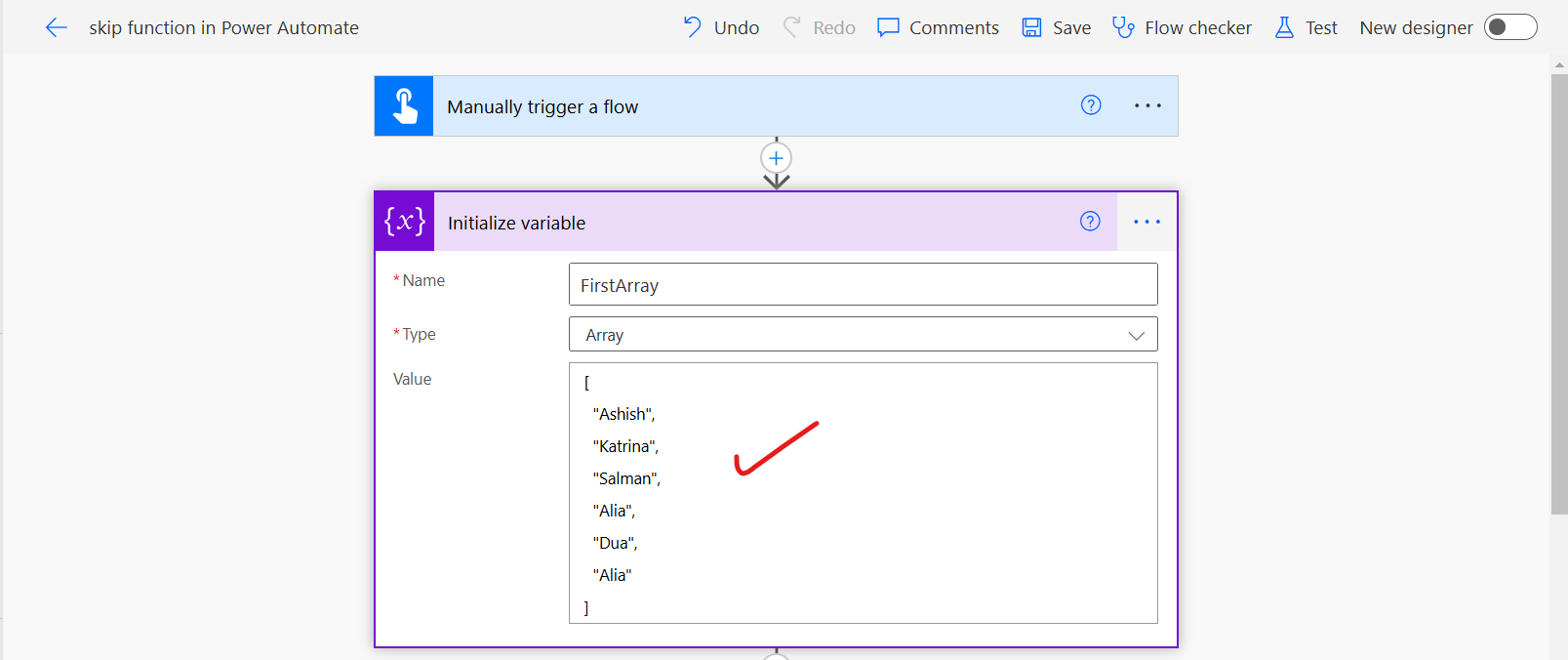The height and width of the screenshot is (660, 1568).
Task: Click the Save floppy disk icon
Action: [x=1031, y=27]
